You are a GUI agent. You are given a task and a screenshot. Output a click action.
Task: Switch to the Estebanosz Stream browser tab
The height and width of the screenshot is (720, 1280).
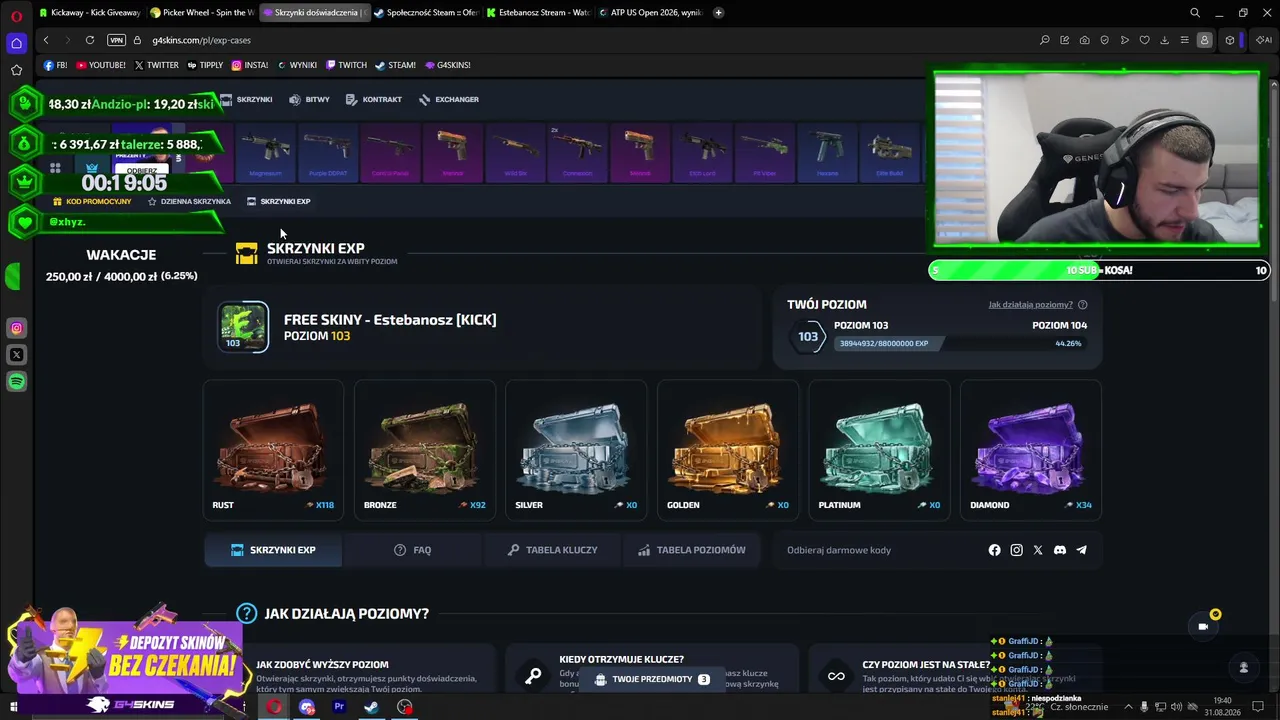point(538,12)
